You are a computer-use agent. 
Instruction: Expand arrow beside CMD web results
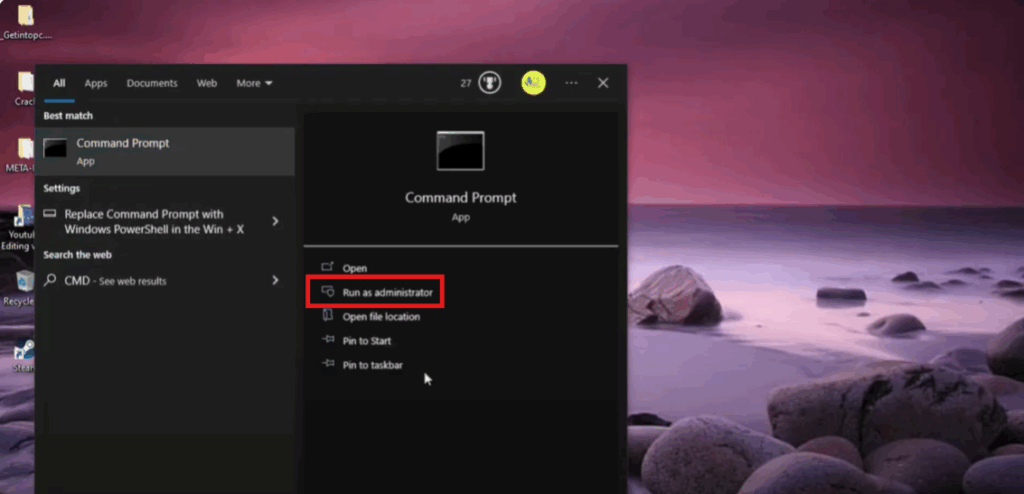(x=276, y=280)
